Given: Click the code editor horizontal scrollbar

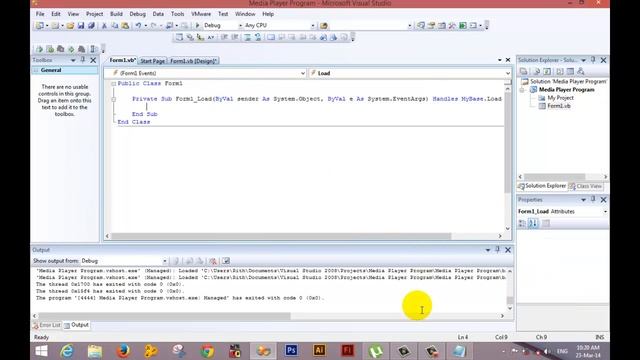Looking at the screenshot, I should (281, 236).
